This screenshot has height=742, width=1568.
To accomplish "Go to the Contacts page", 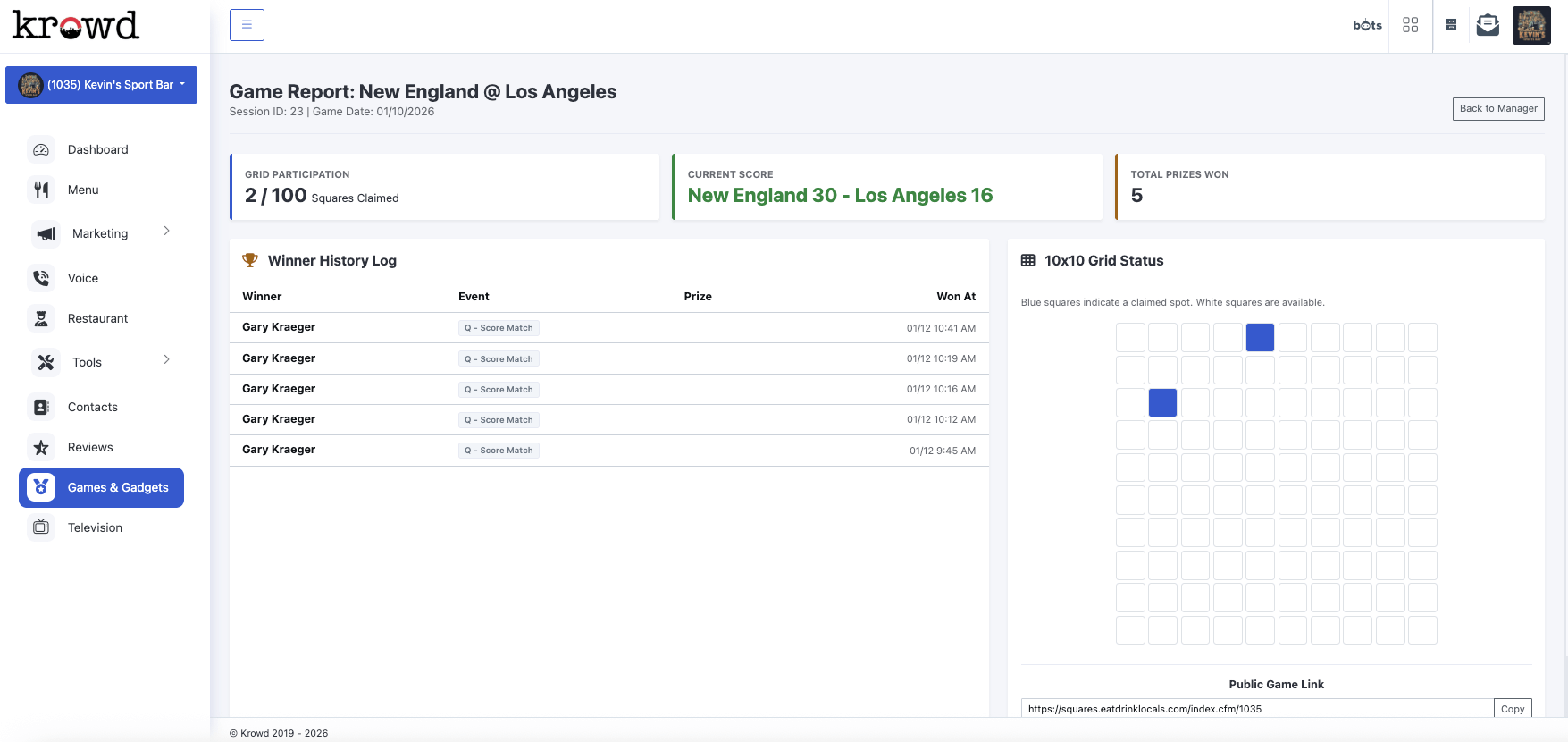I will click(x=92, y=407).
